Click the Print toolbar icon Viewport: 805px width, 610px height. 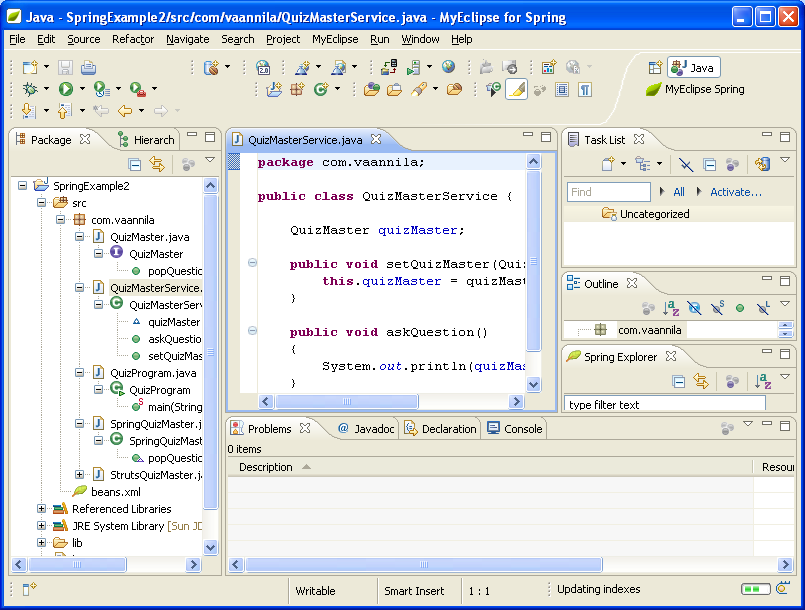coord(88,67)
